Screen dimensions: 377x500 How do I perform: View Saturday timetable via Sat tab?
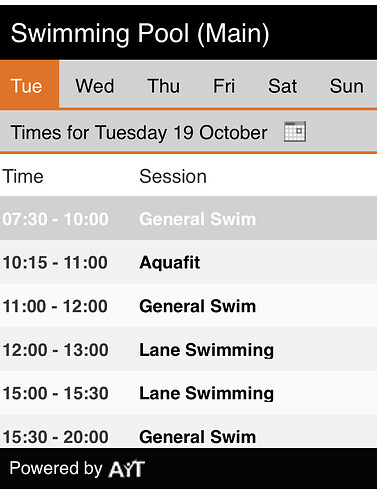pyautogui.click(x=282, y=86)
